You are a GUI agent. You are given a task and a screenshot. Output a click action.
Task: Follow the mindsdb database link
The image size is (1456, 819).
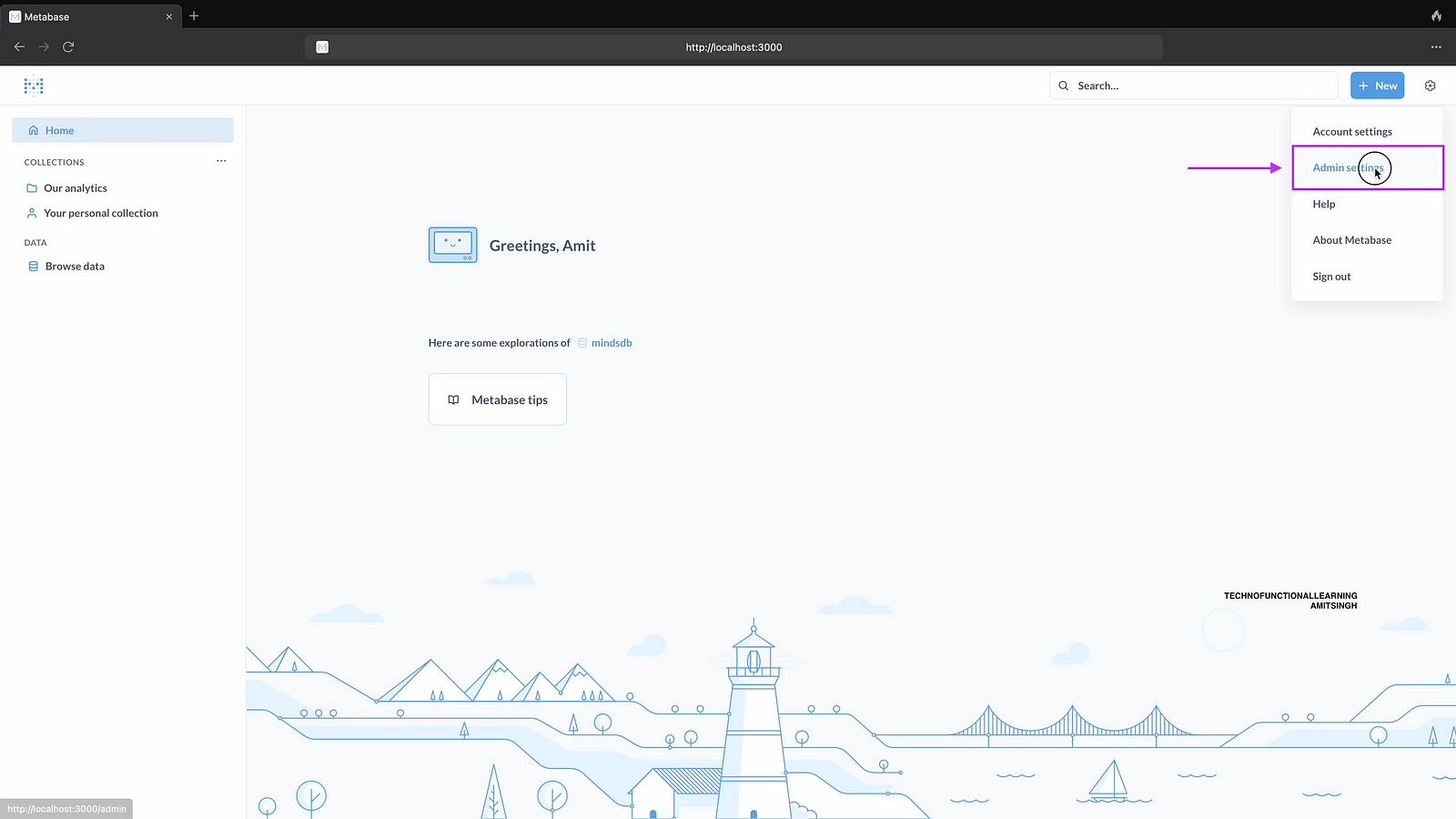tap(611, 343)
